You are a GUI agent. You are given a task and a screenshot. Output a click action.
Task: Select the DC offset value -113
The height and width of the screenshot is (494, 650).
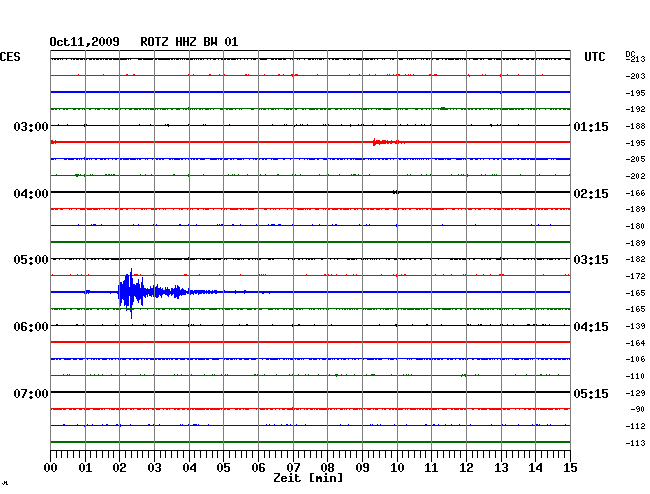(x=635, y=443)
